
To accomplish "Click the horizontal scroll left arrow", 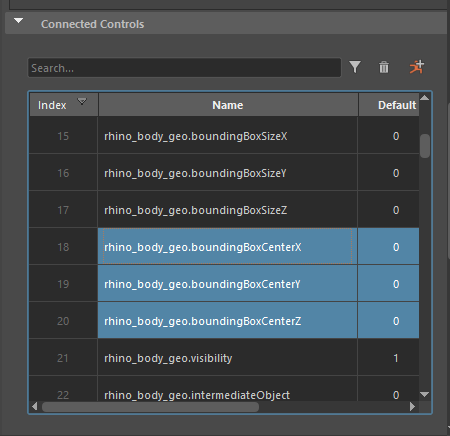I will (x=34, y=406).
